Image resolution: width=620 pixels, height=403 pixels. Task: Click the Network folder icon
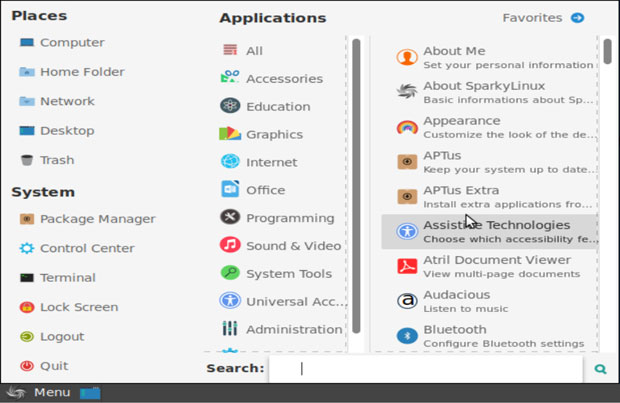click(x=26, y=101)
